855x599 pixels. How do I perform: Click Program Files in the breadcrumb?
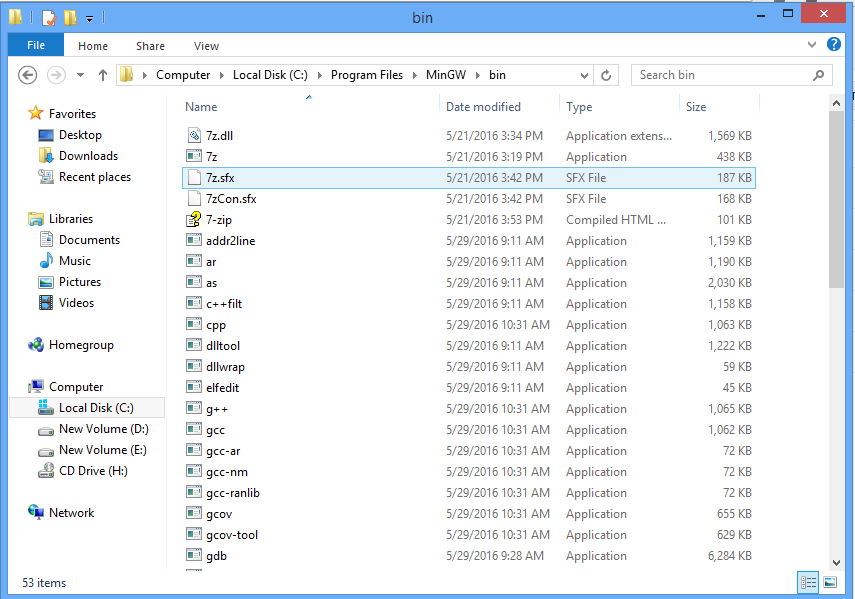pyautogui.click(x=366, y=75)
